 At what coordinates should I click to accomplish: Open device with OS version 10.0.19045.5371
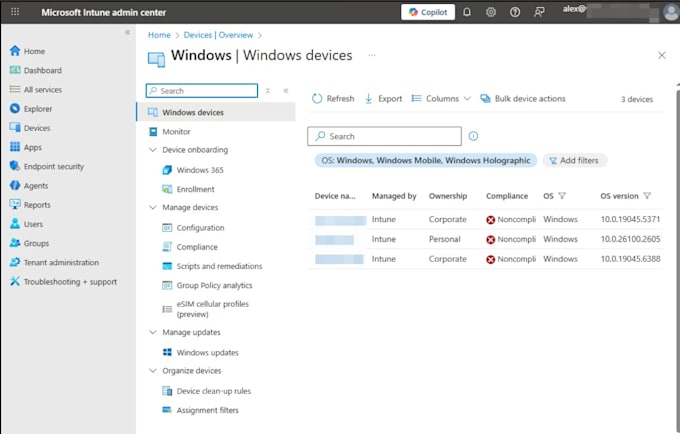pyautogui.click(x=340, y=220)
